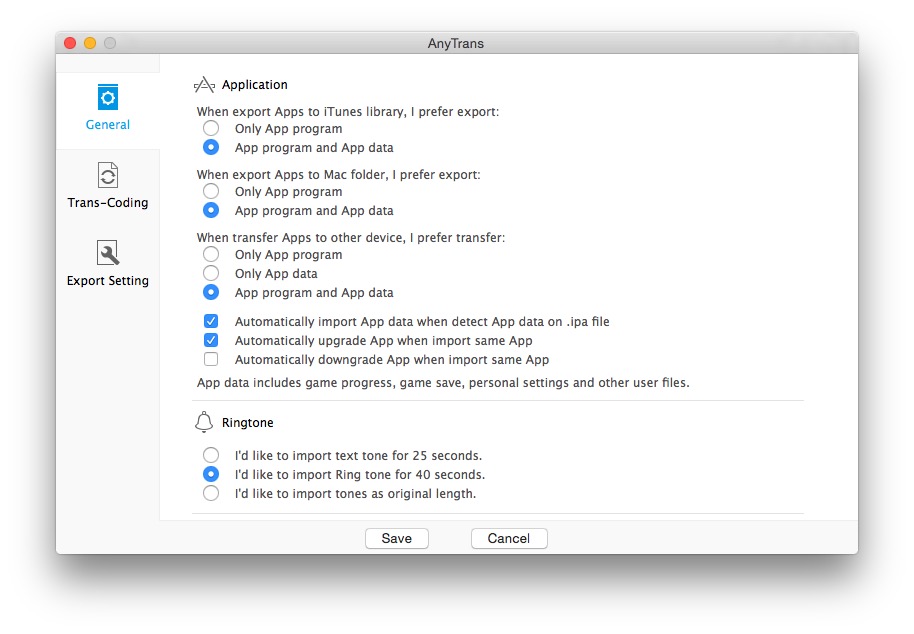Select App program and App data for Mac folder
The width and height of the screenshot is (914, 634).
coord(211,210)
